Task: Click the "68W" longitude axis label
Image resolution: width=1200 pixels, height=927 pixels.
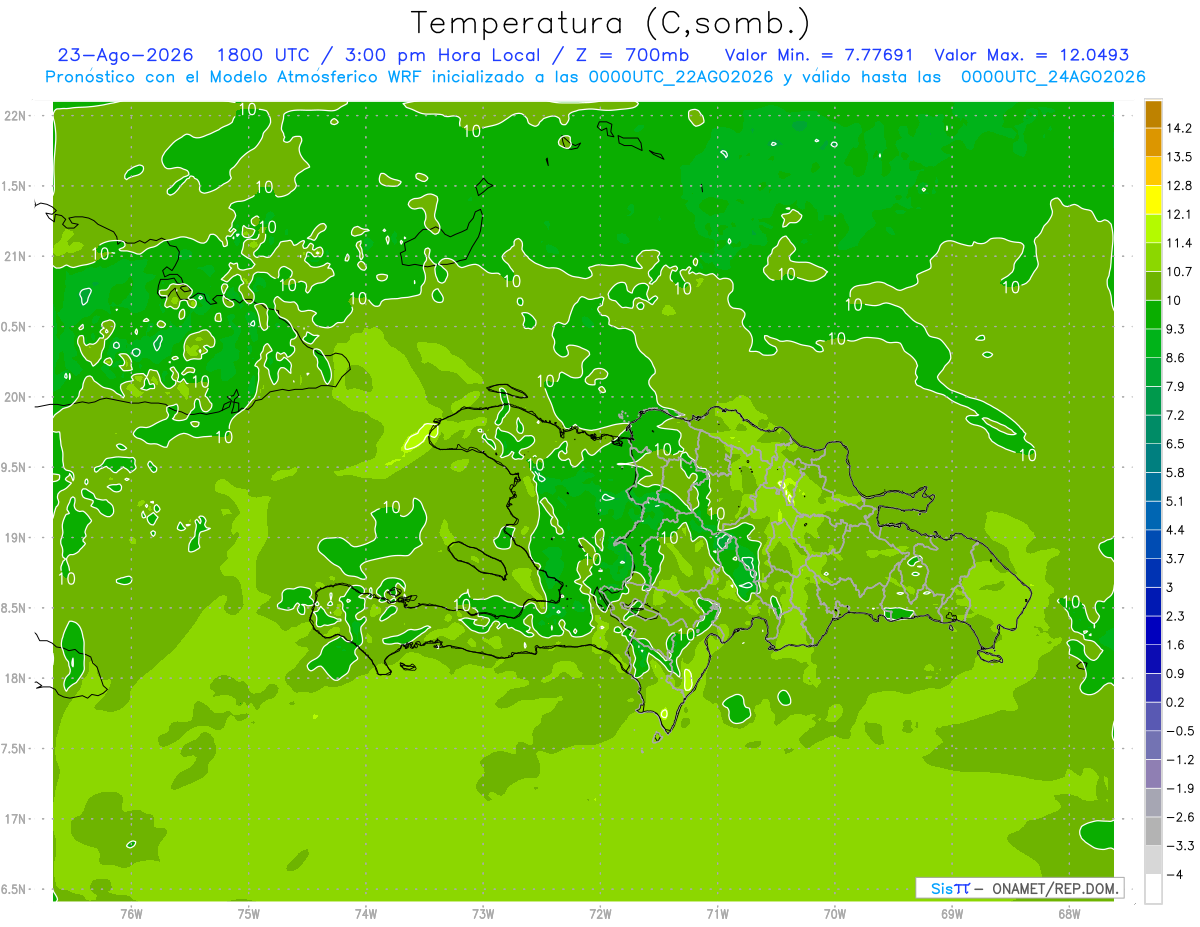Action: tap(1069, 914)
